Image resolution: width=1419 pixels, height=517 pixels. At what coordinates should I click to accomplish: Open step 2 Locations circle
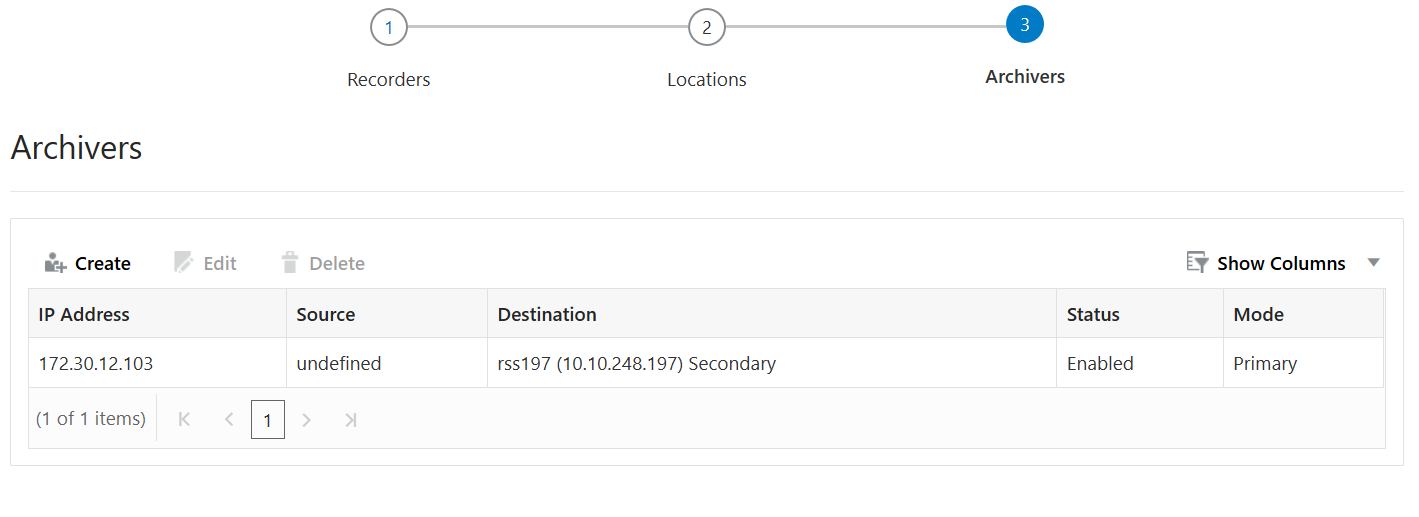click(x=707, y=27)
